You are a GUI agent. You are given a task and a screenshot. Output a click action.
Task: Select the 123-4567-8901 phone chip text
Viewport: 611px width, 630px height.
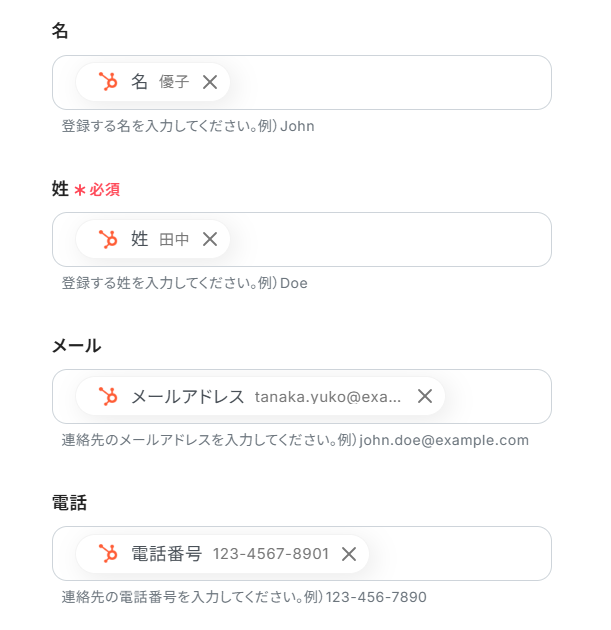tap(270, 554)
